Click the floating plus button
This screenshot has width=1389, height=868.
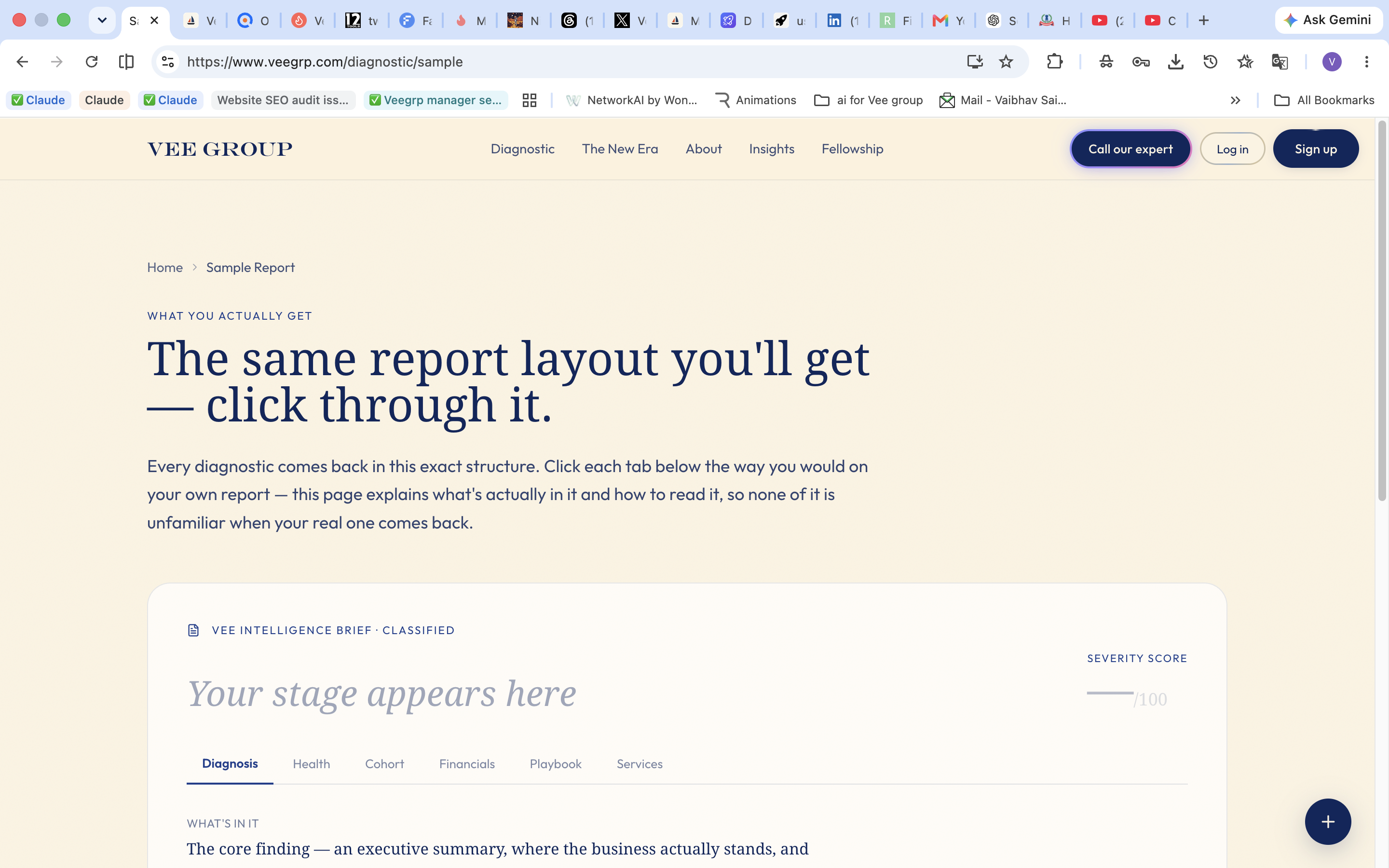tap(1328, 822)
